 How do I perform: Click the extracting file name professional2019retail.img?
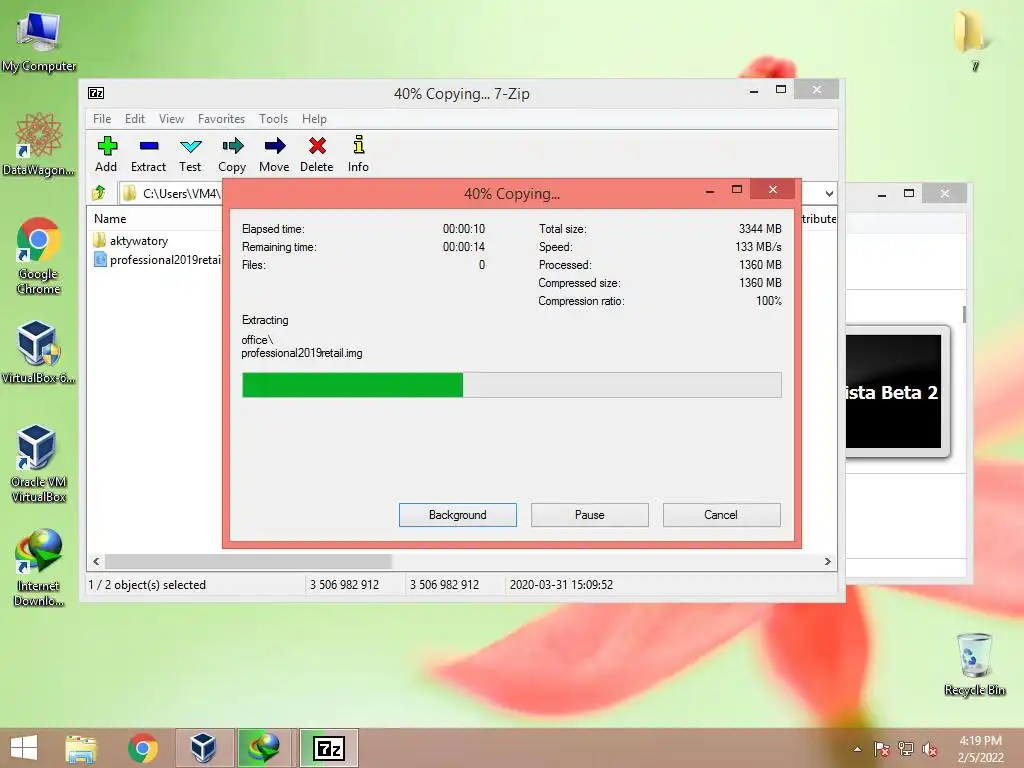[x=302, y=353]
